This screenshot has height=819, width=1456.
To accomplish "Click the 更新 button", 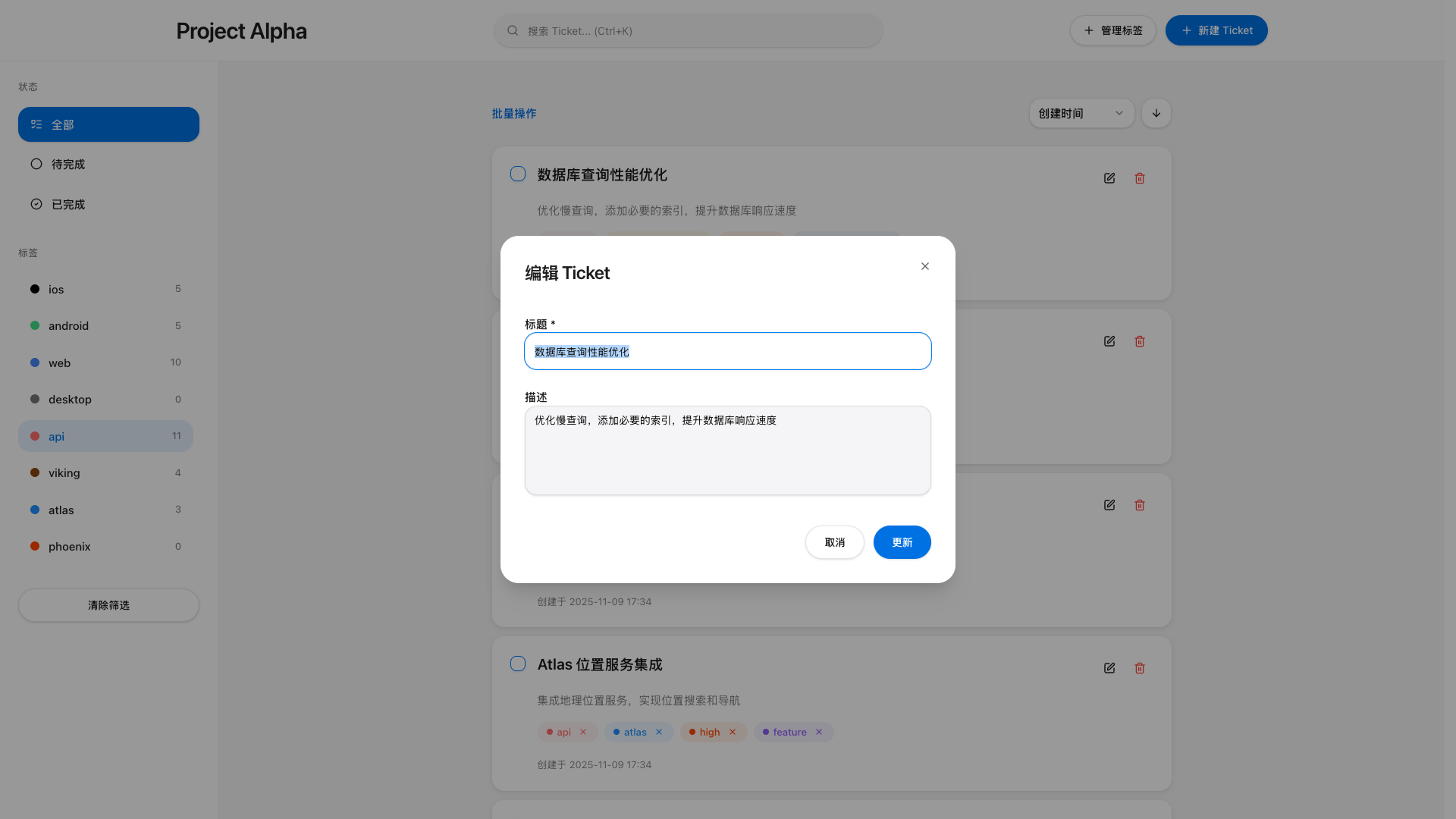I will [902, 542].
